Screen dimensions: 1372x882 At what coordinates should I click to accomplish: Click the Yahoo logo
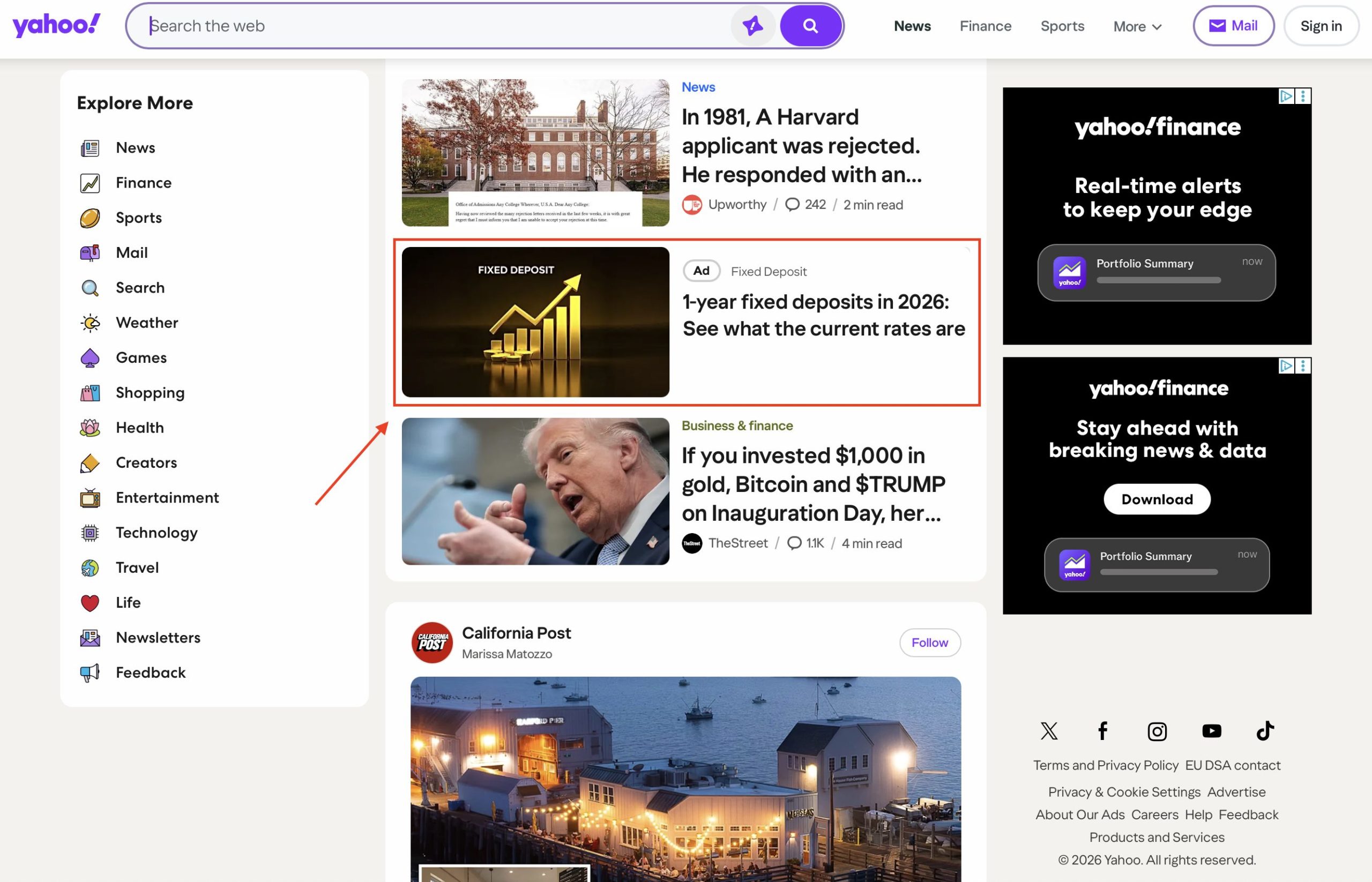click(x=56, y=25)
